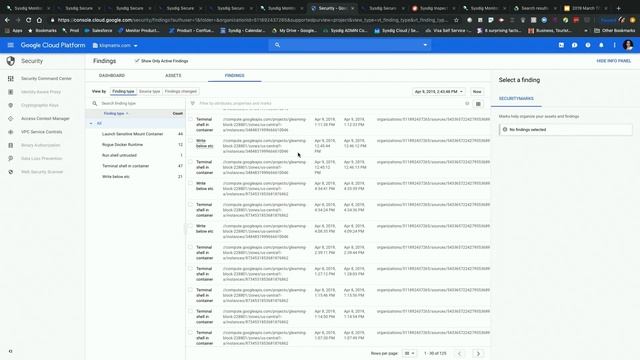This screenshot has width=640, height=360.
Task: Check the Terminal shell finding at 12:45:12 PM
Action: coord(191,162)
